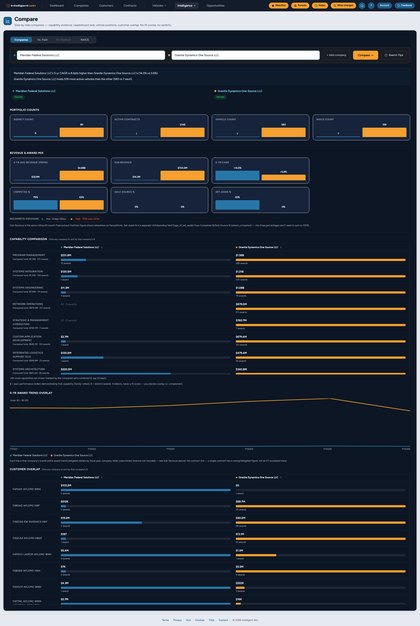Open the Companies nav item
This screenshot has width=420, height=626.
tap(81, 6)
